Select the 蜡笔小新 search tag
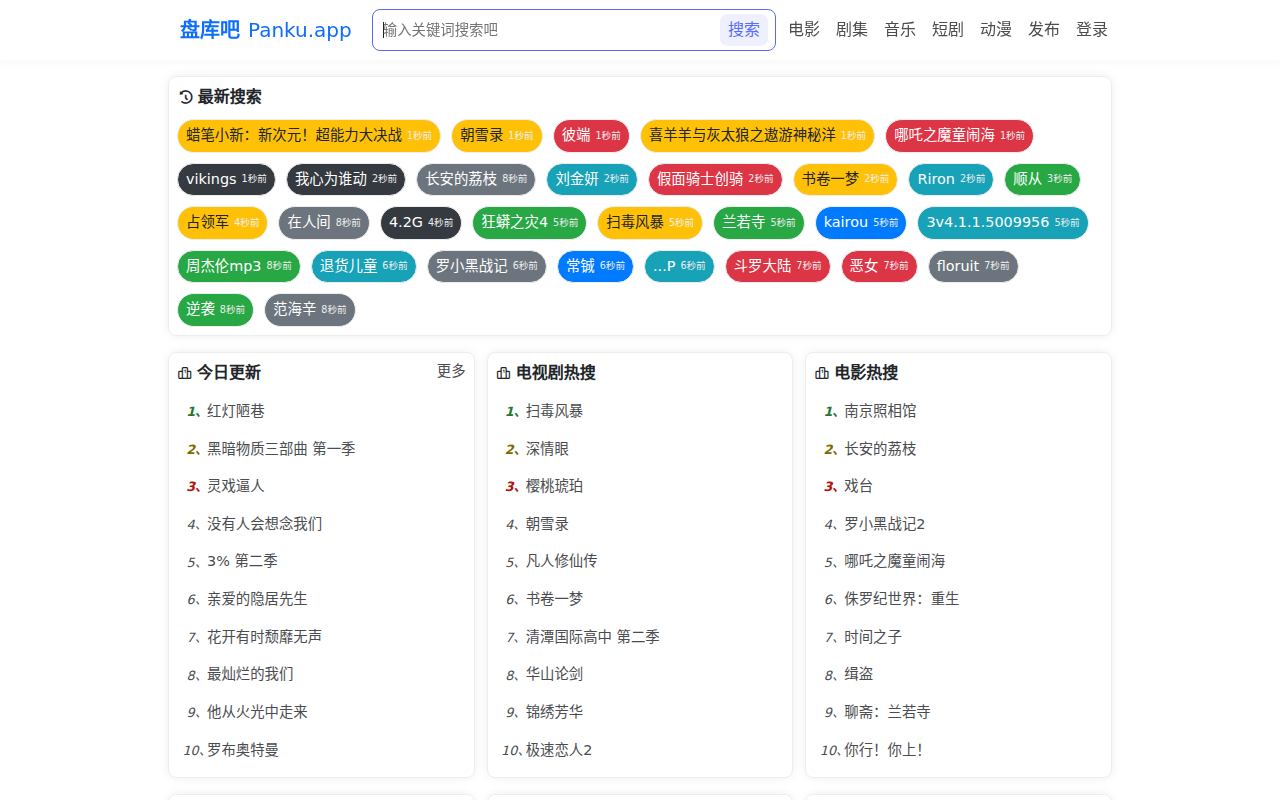The image size is (1280, 800). click(309, 136)
